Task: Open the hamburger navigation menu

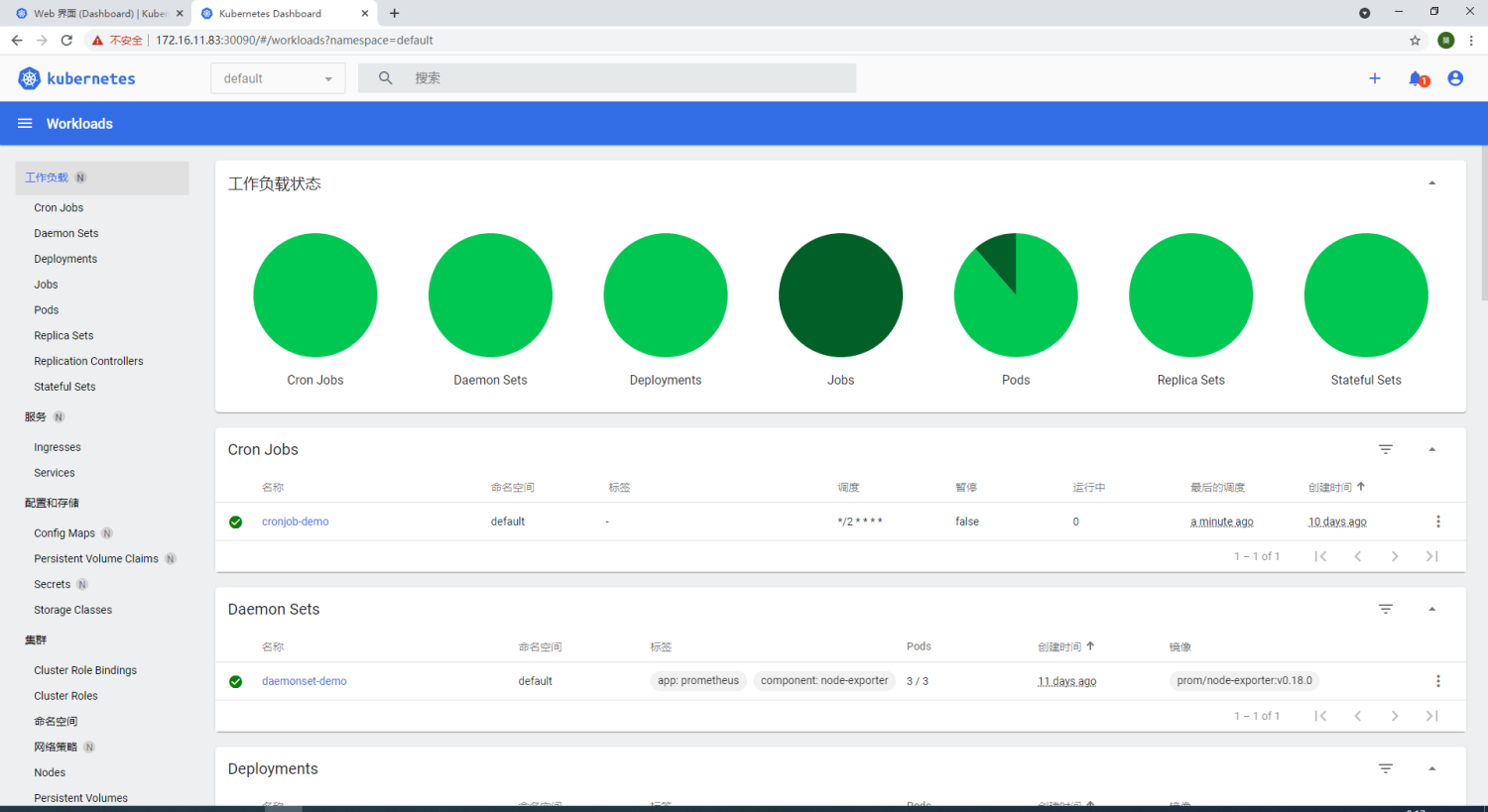Action: (x=25, y=123)
